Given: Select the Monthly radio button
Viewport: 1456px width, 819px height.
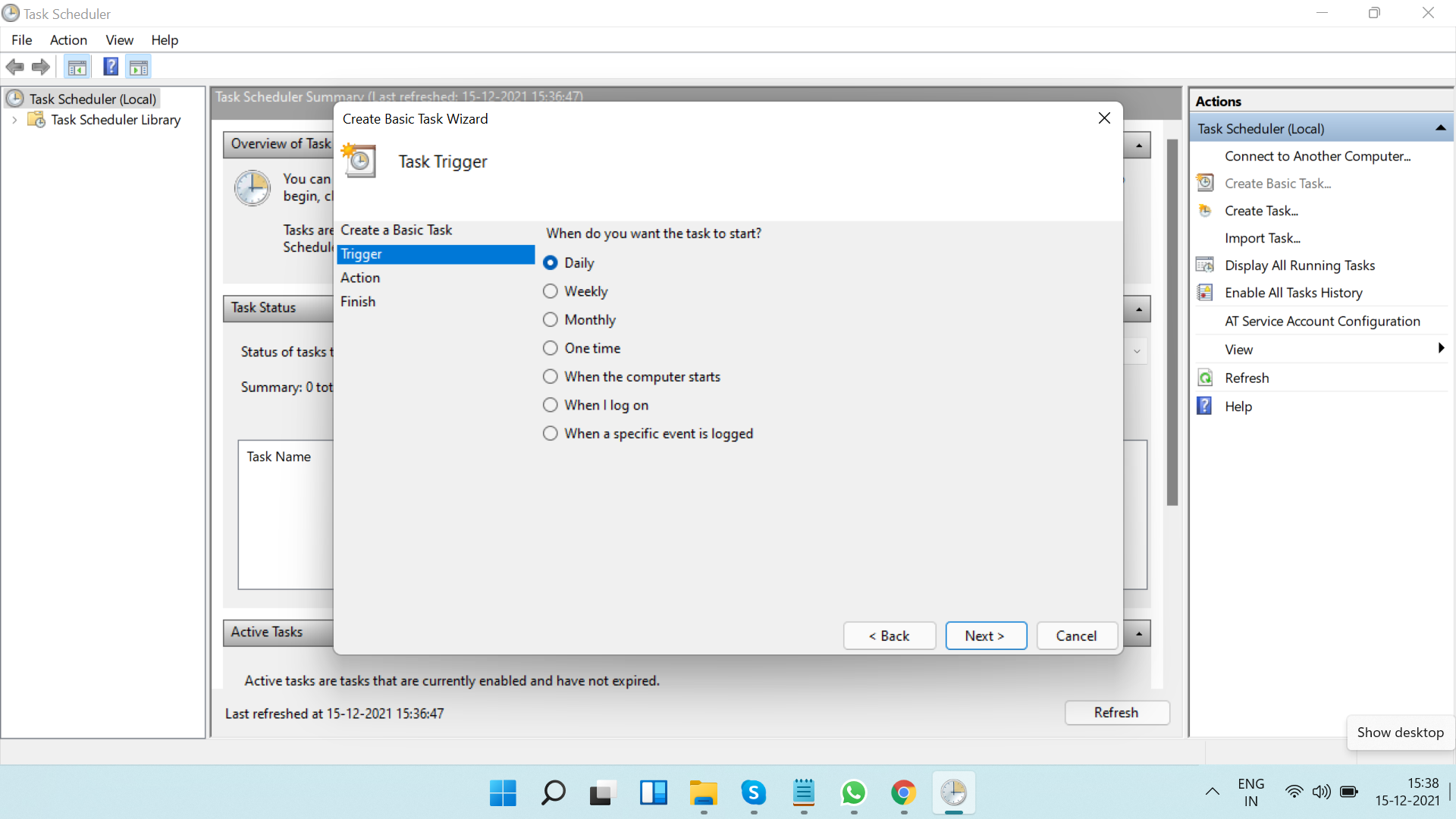Looking at the screenshot, I should click(x=551, y=320).
